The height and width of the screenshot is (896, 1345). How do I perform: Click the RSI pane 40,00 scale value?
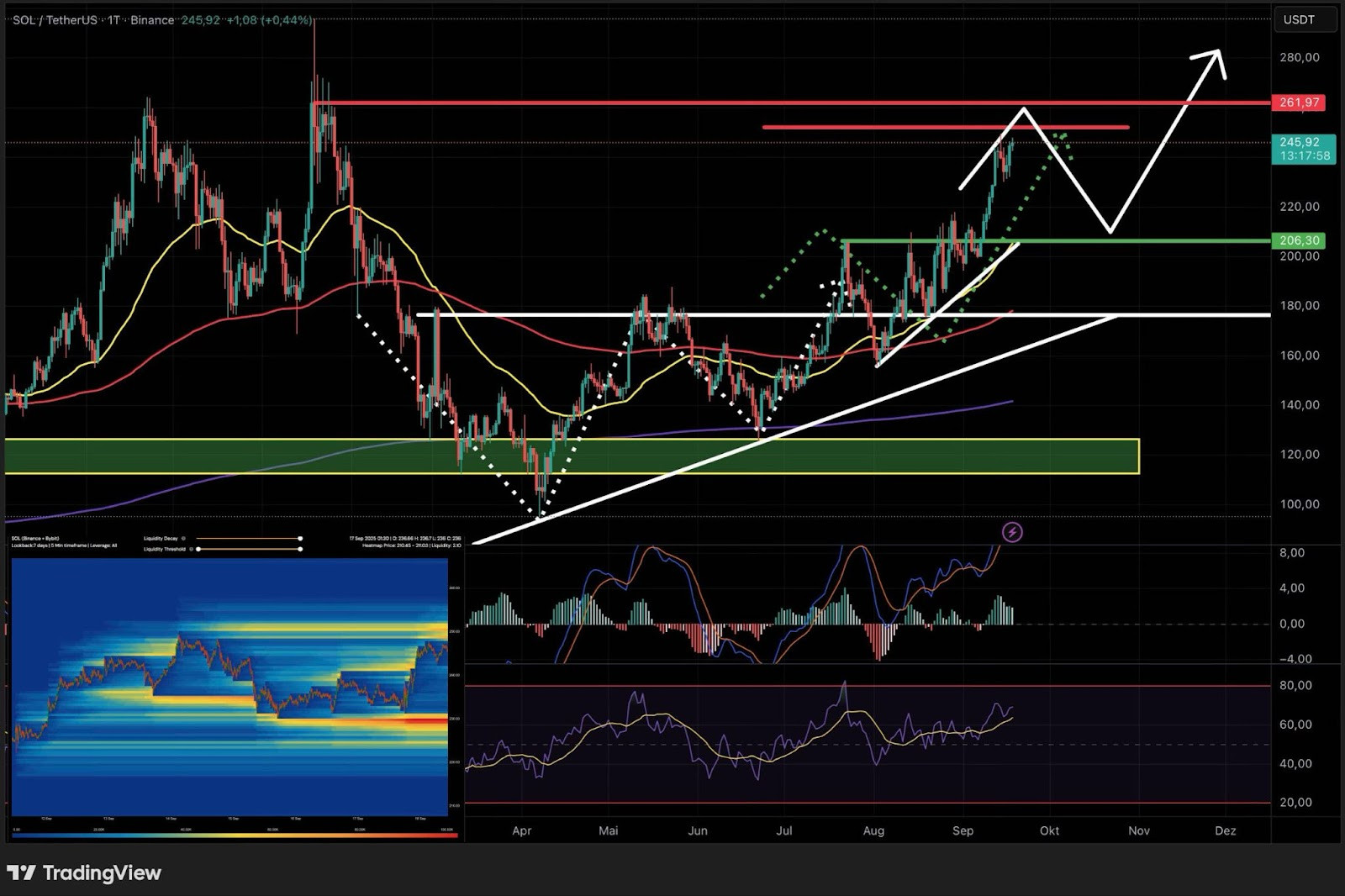tap(1295, 763)
